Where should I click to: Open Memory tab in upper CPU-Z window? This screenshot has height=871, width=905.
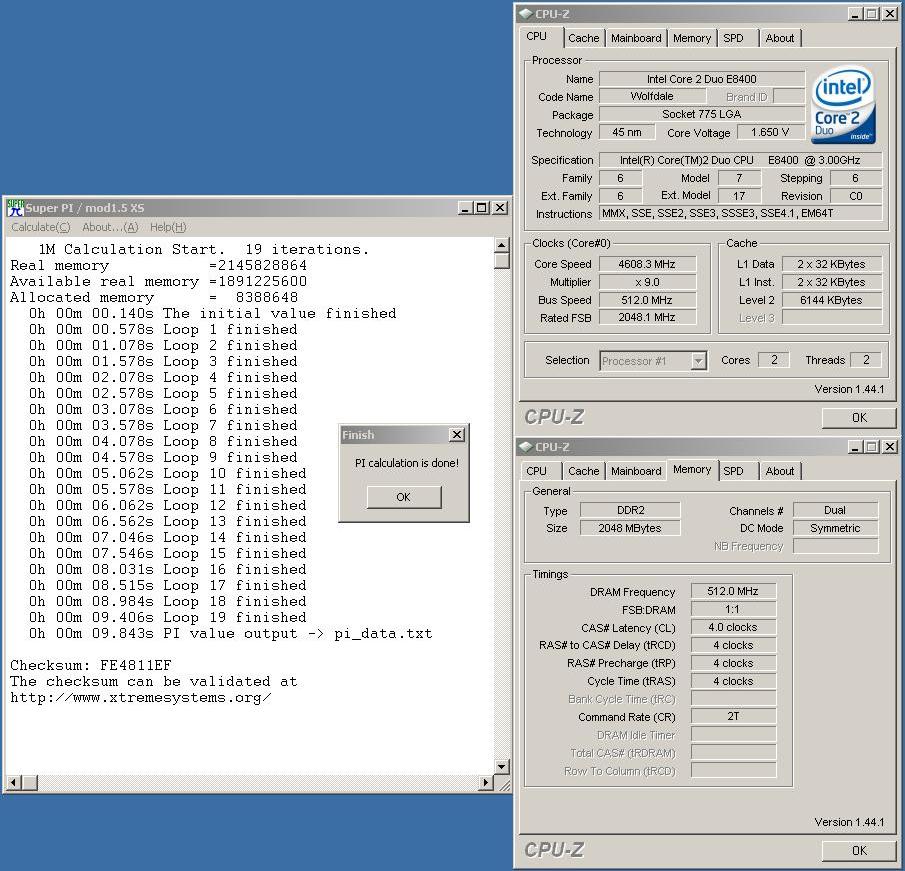(x=691, y=38)
